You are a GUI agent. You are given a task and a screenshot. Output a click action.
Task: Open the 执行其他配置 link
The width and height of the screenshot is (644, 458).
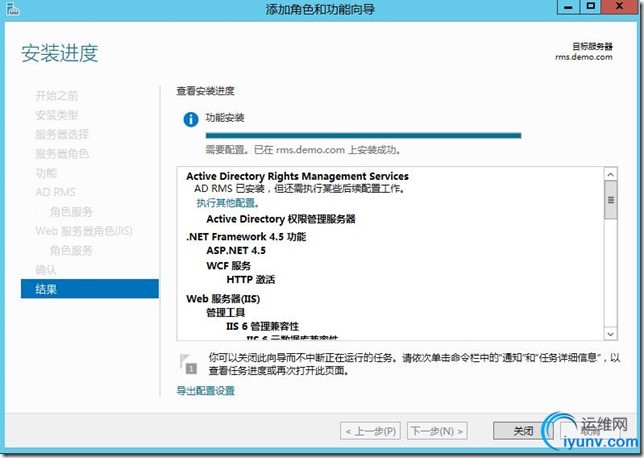(228, 203)
